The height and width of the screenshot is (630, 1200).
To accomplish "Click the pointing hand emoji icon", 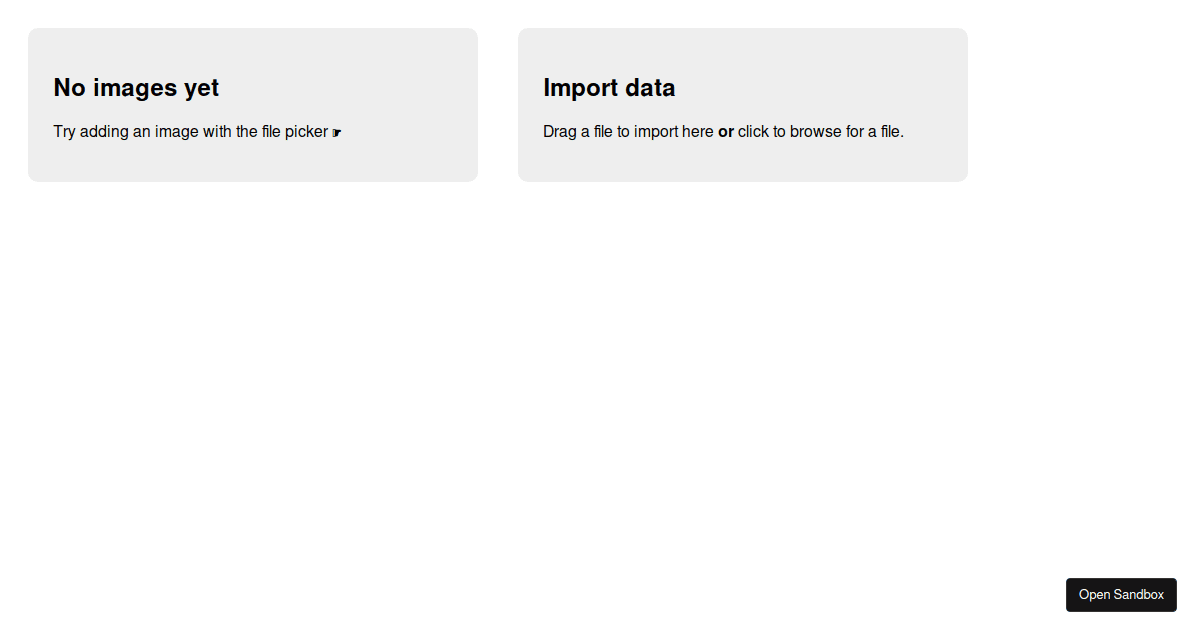I will [337, 132].
